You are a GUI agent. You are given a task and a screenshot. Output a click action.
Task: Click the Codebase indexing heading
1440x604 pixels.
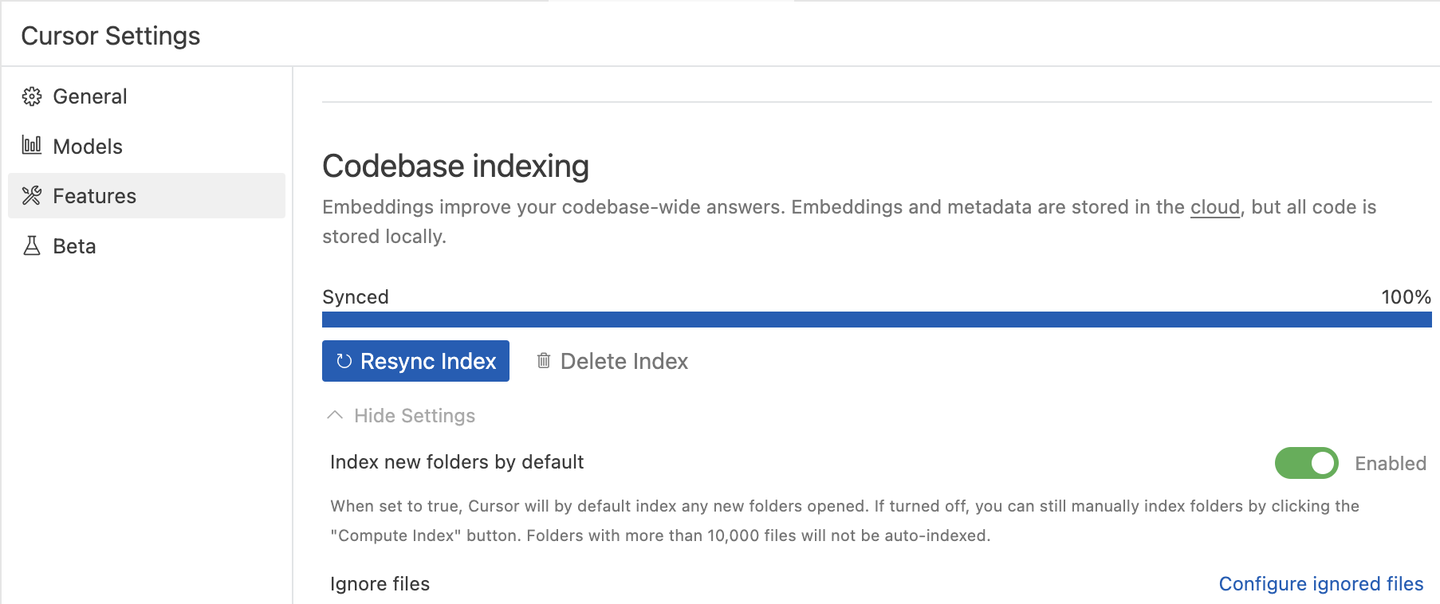pyautogui.click(x=456, y=166)
